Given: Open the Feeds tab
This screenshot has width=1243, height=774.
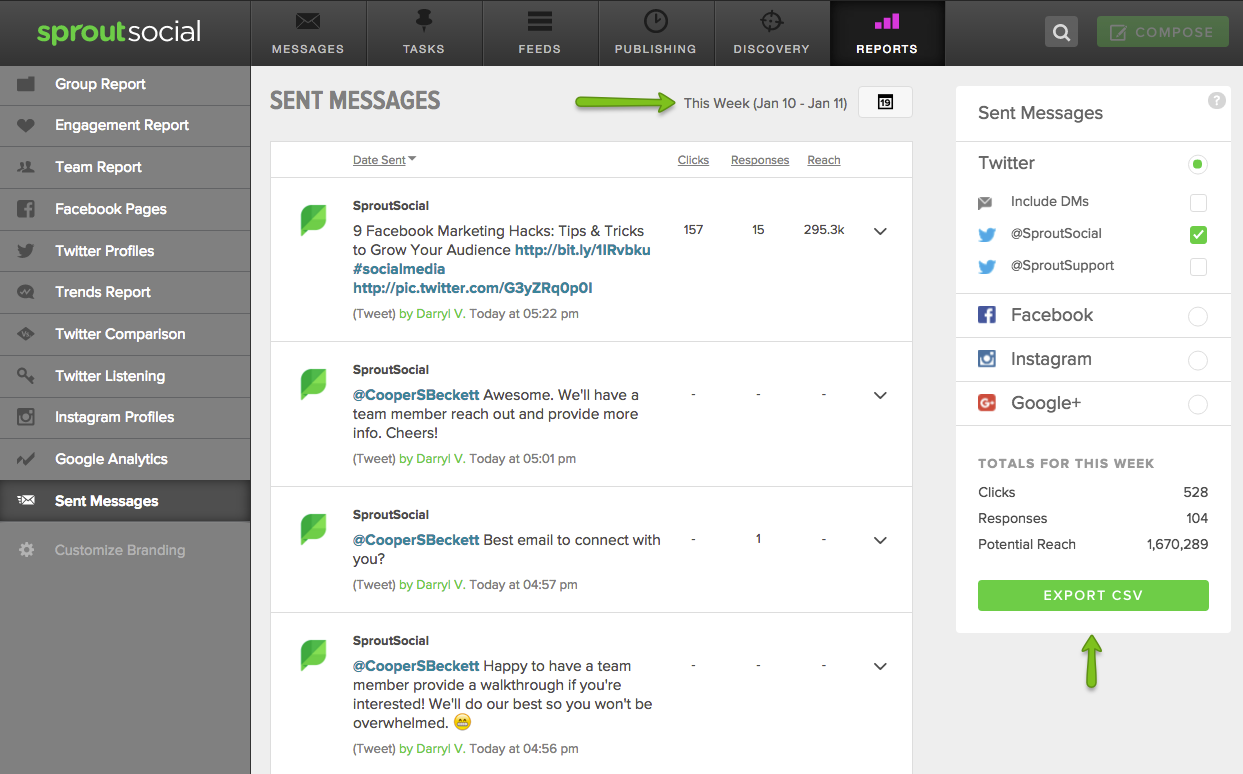Looking at the screenshot, I should coord(540,33).
